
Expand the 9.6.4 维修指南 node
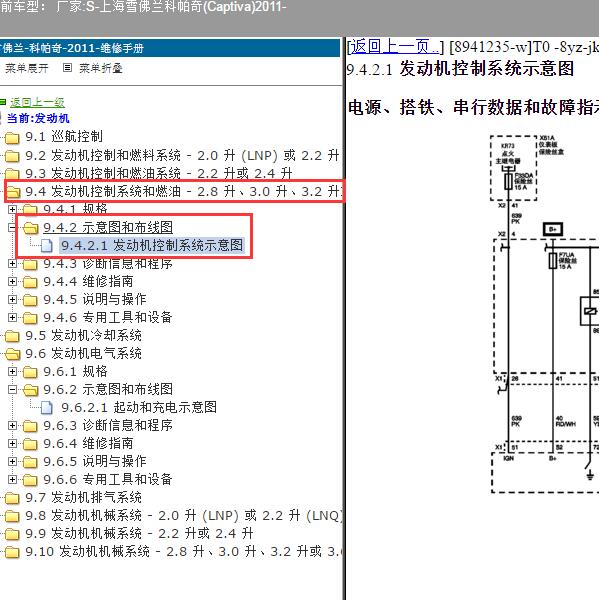12,443
